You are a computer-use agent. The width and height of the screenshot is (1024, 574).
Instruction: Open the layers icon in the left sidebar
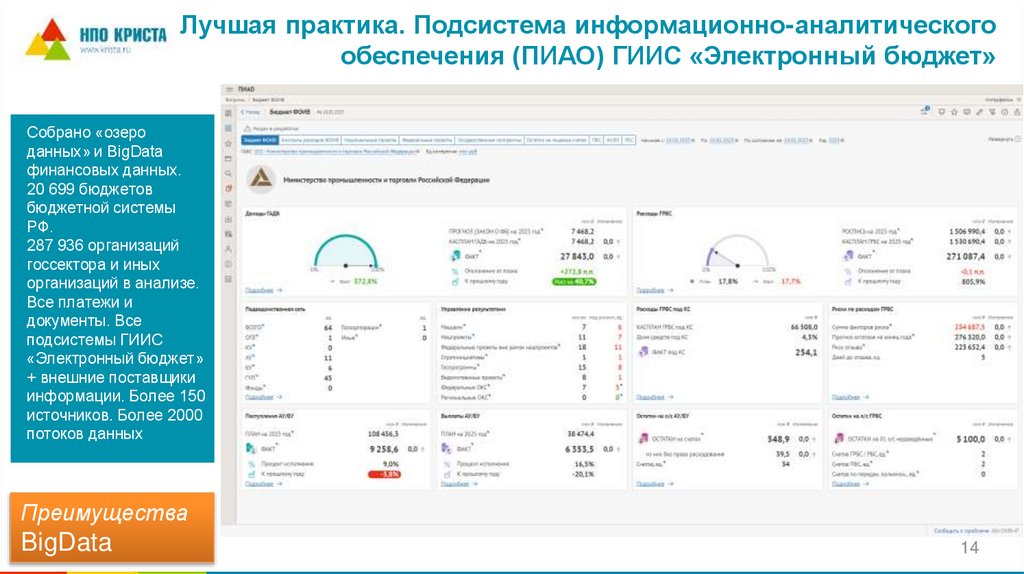coord(229,204)
